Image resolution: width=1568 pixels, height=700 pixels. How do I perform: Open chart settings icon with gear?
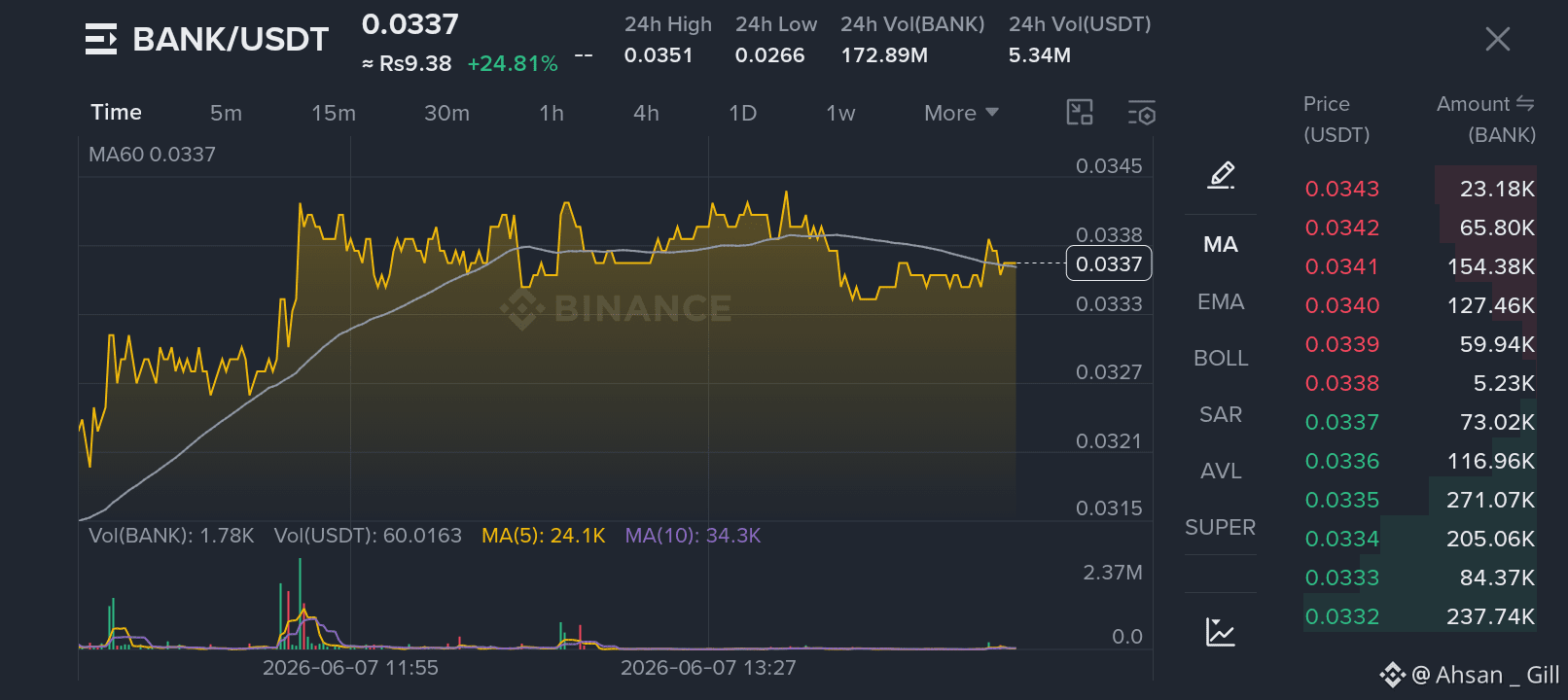click(x=1141, y=113)
